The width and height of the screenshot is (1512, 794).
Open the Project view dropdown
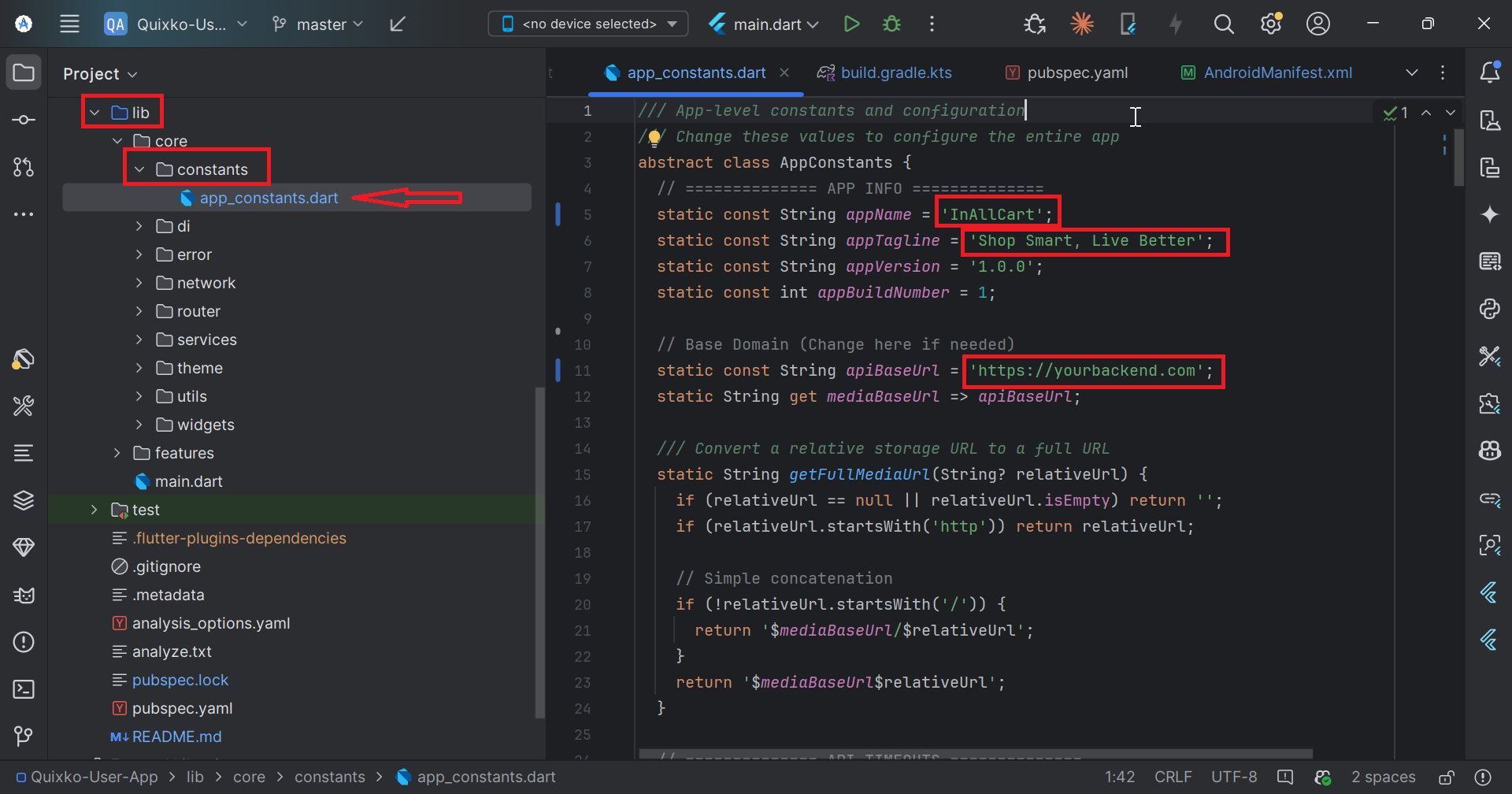click(x=100, y=74)
